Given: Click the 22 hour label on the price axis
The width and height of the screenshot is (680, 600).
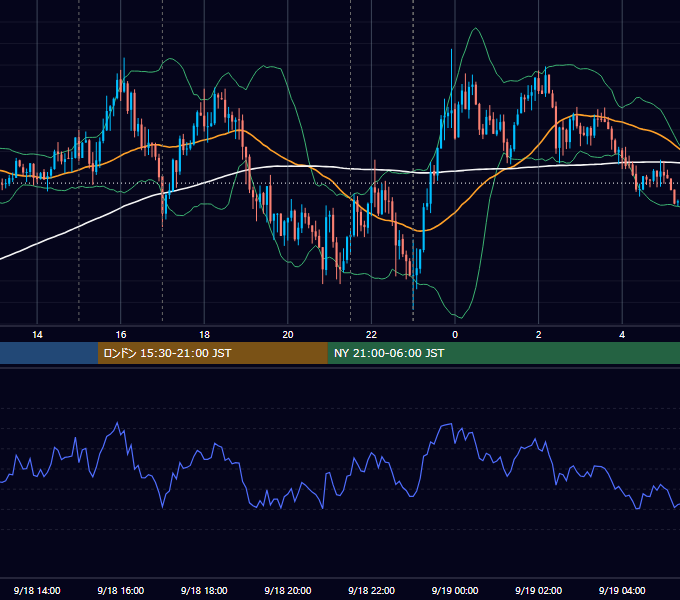Looking at the screenshot, I should click(371, 335).
